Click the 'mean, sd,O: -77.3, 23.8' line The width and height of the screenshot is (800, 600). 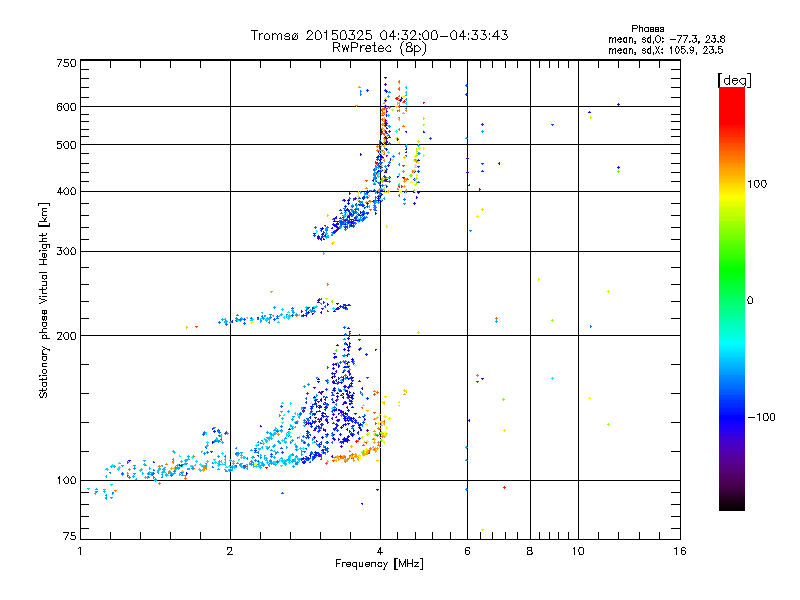point(666,39)
